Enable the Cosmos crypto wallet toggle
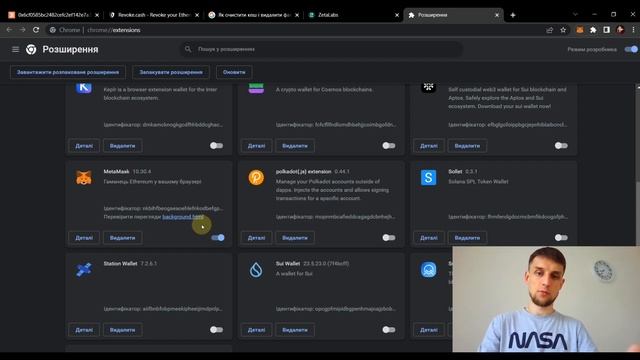This screenshot has width=640, height=360. 389,146
